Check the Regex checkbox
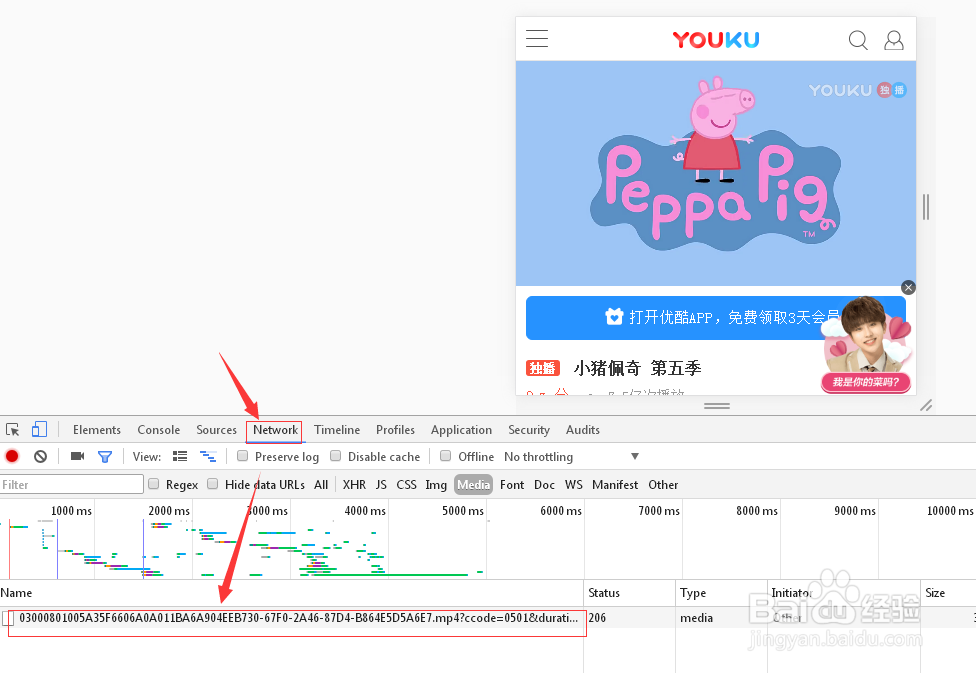976x673 pixels. [154, 484]
